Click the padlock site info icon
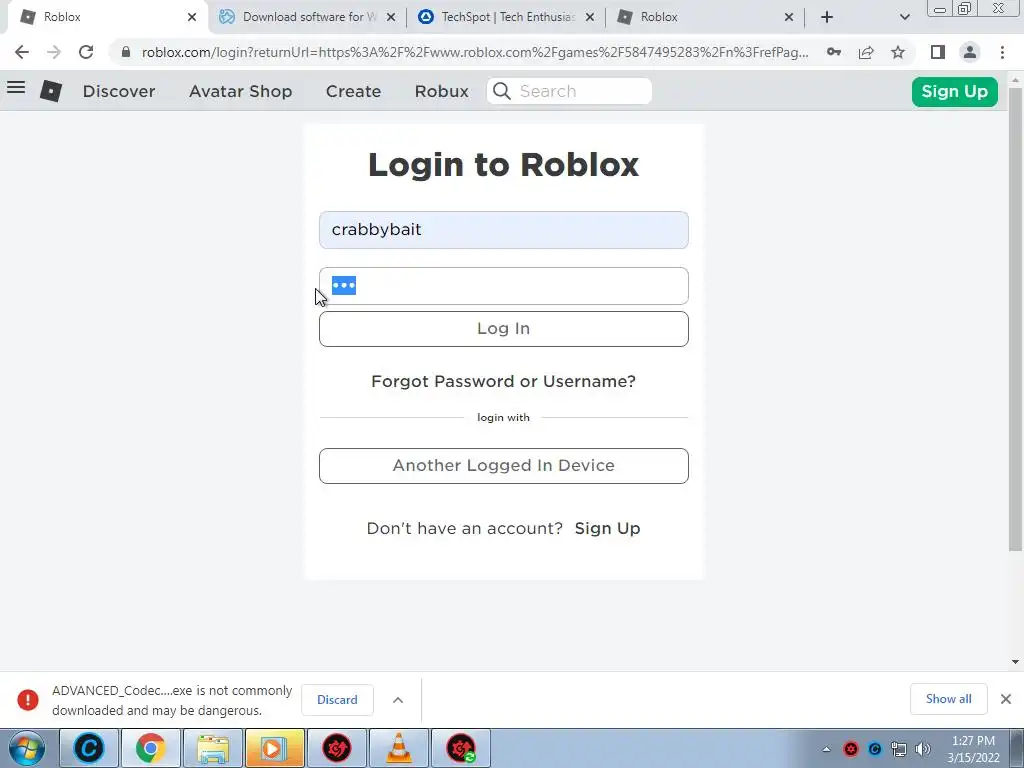The width and height of the screenshot is (1024, 768). 126,52
